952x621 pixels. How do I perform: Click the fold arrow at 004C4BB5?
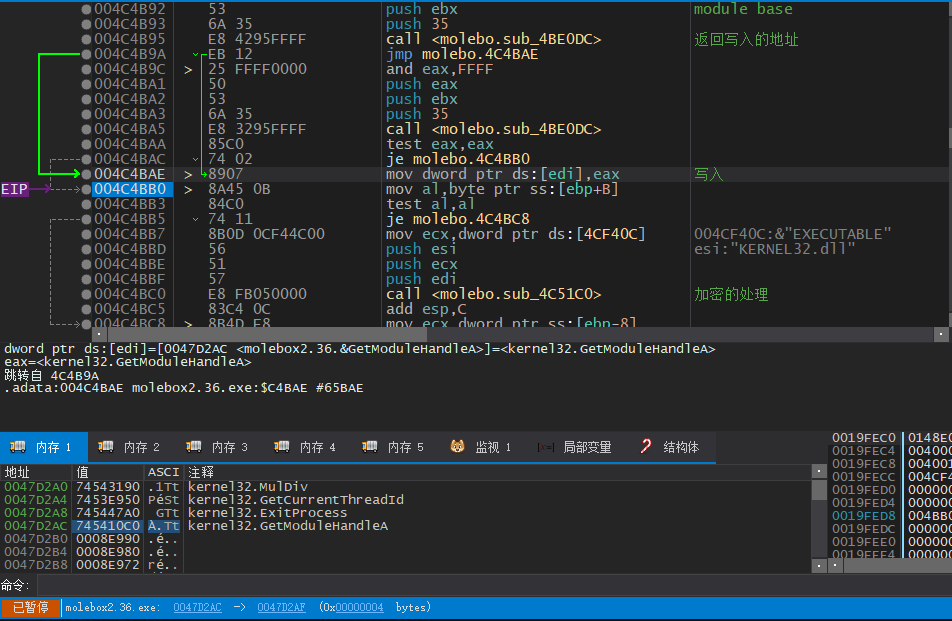(196, 219)
